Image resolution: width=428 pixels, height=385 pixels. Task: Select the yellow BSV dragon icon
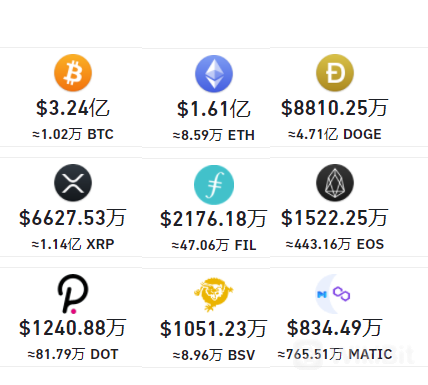point(214,295)
